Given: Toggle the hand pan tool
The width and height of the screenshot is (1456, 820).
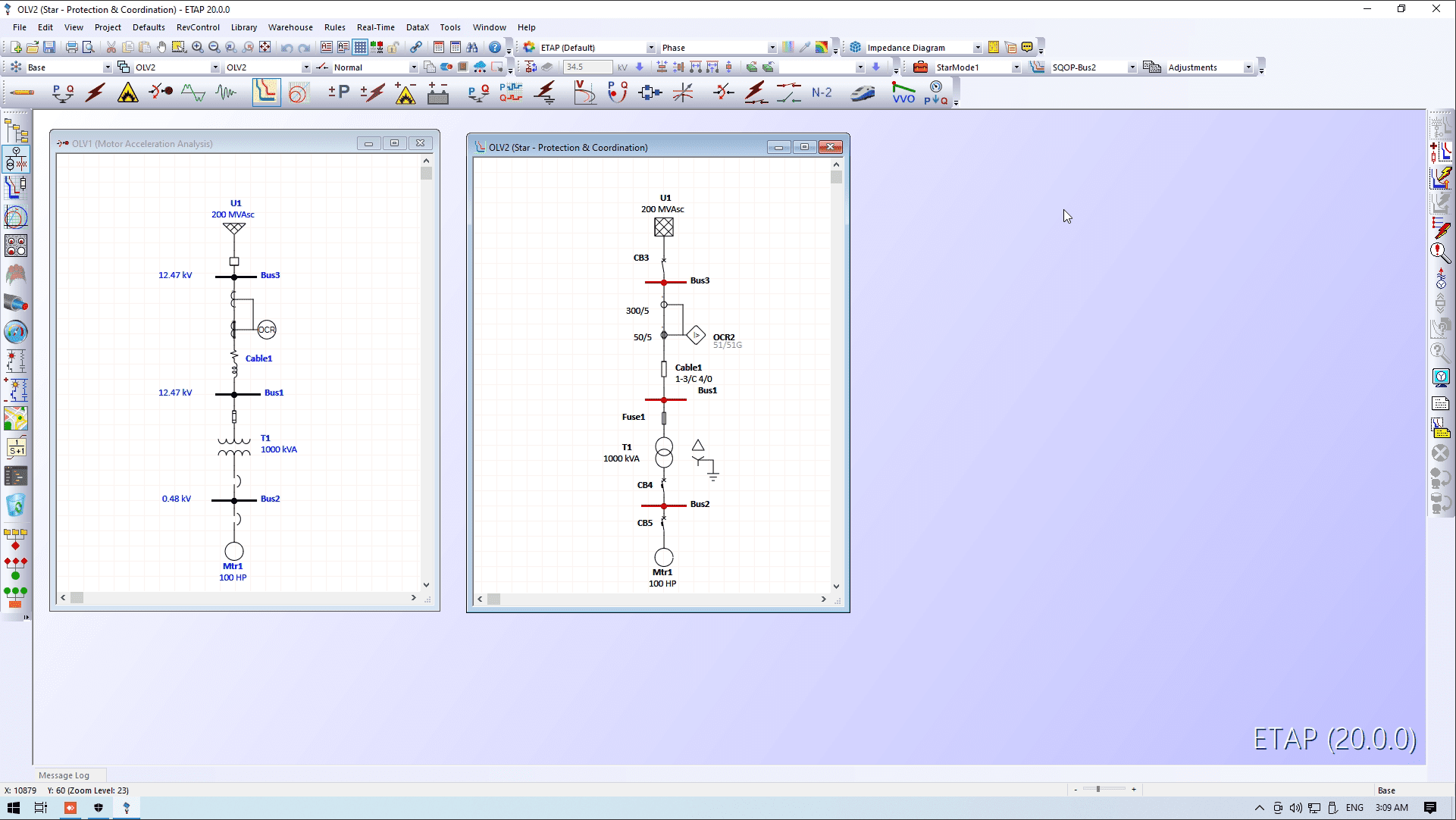Looking at the screenshot, I should [161, 47].
